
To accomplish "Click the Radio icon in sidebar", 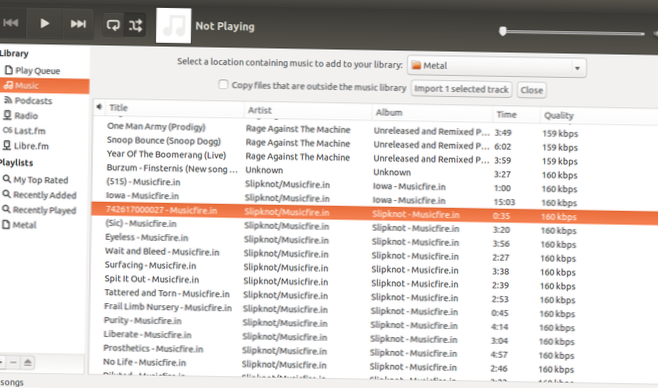I will (x=7, y=115).
